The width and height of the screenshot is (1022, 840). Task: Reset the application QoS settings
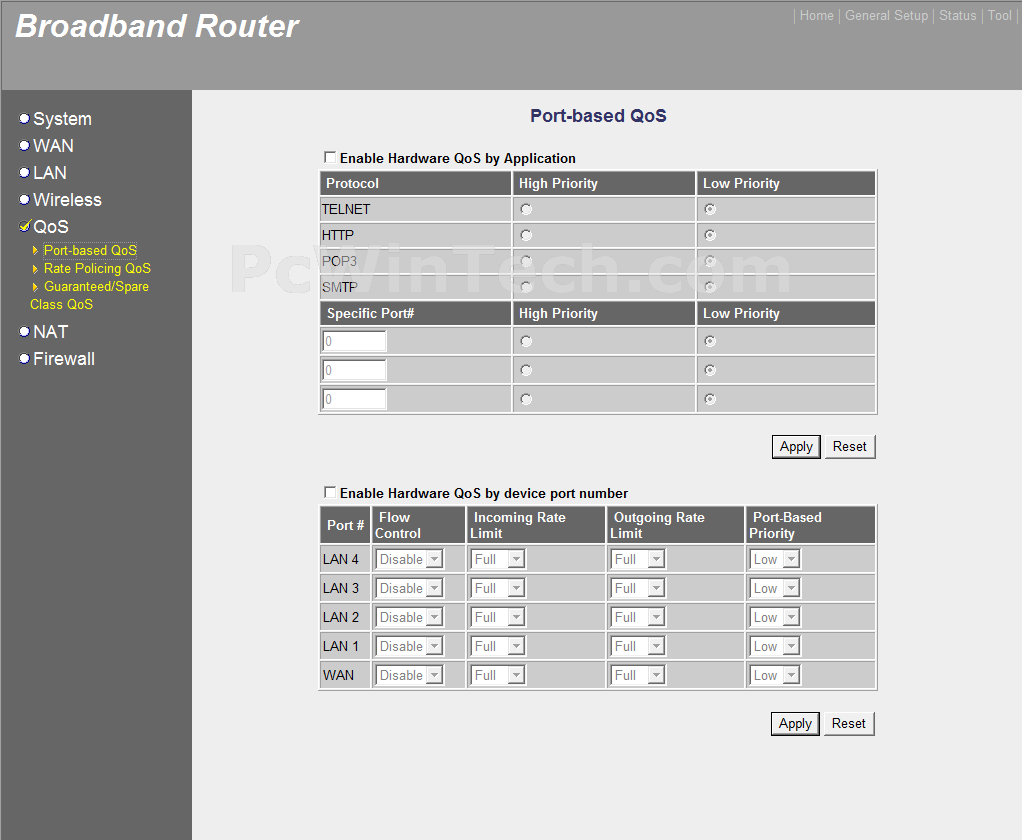[x=849, y=446]
